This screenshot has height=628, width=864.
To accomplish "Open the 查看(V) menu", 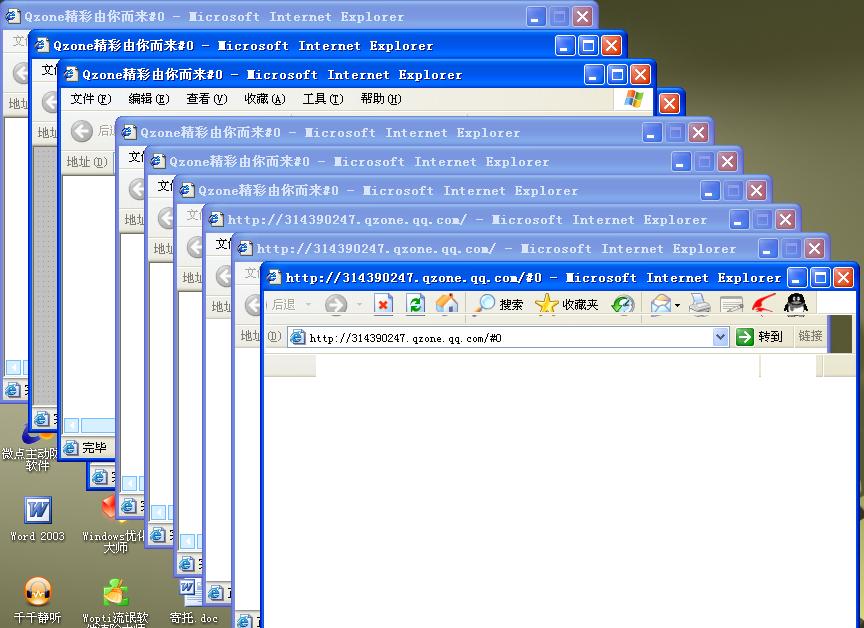I will [207, 99].
